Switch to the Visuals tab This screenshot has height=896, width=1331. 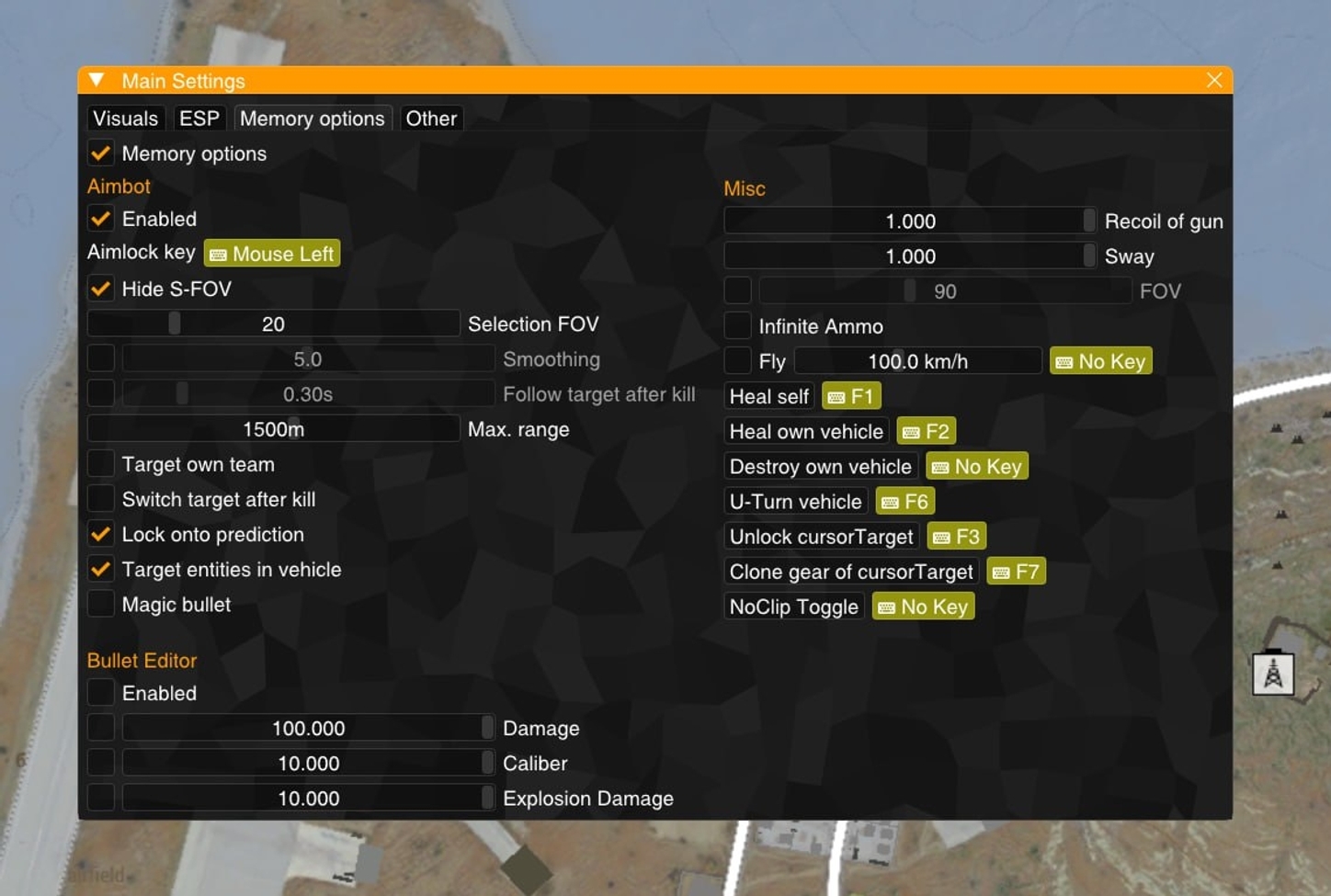[x=124, y=118]
